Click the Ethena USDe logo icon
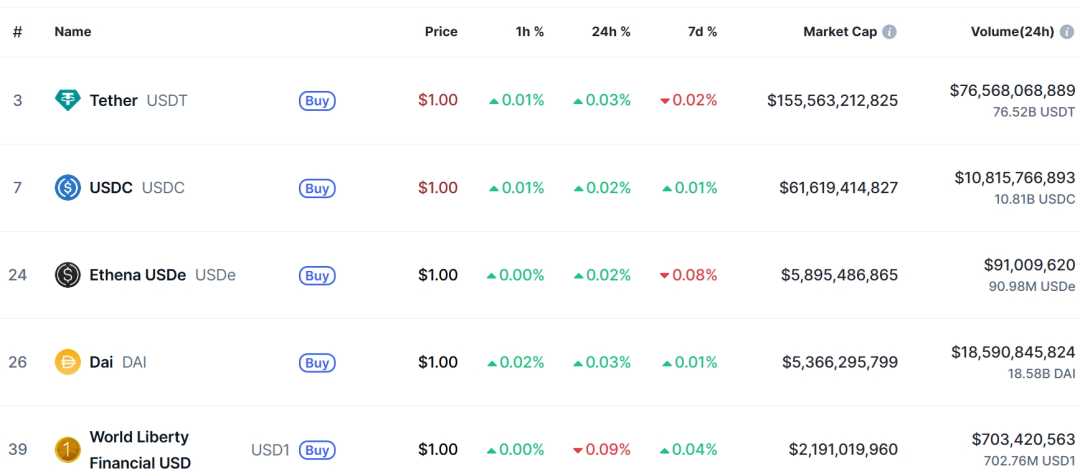The image size is (1080, 476). click(x=67, y=275)
